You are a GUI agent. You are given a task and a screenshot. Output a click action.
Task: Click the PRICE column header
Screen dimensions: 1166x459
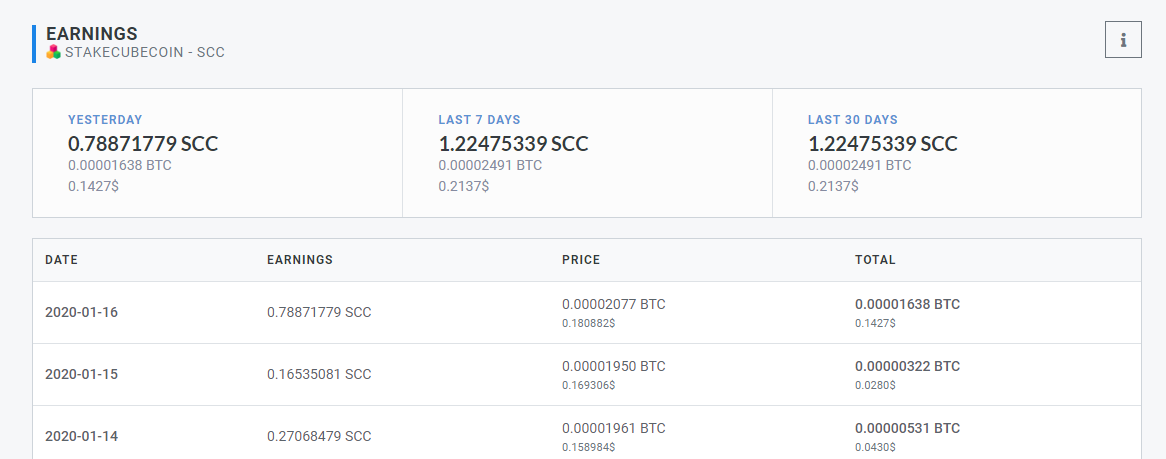581,260
